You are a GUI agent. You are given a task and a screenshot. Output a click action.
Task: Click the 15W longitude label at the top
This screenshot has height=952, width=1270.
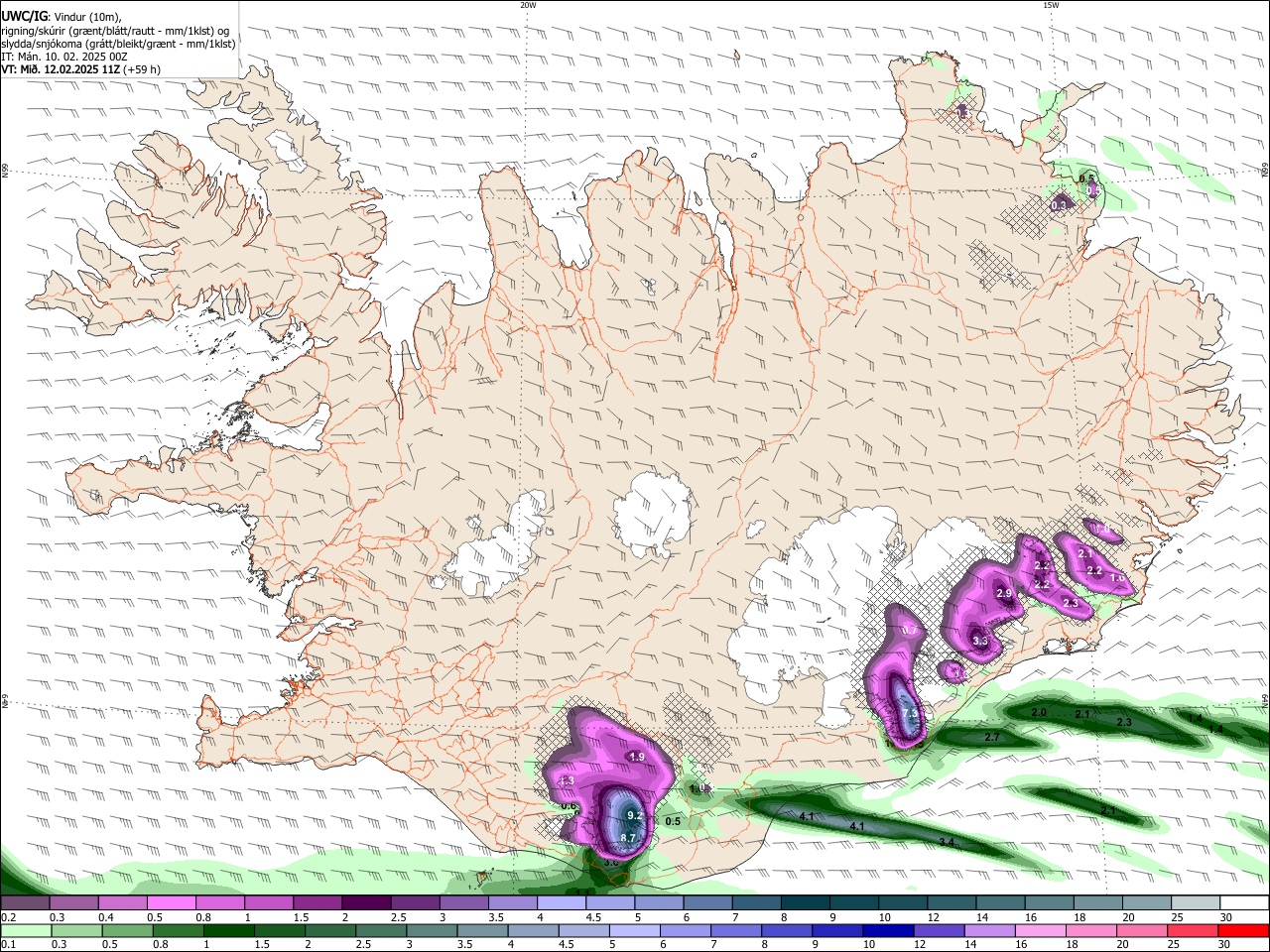pyautogui.click(x=1051, y=5)
